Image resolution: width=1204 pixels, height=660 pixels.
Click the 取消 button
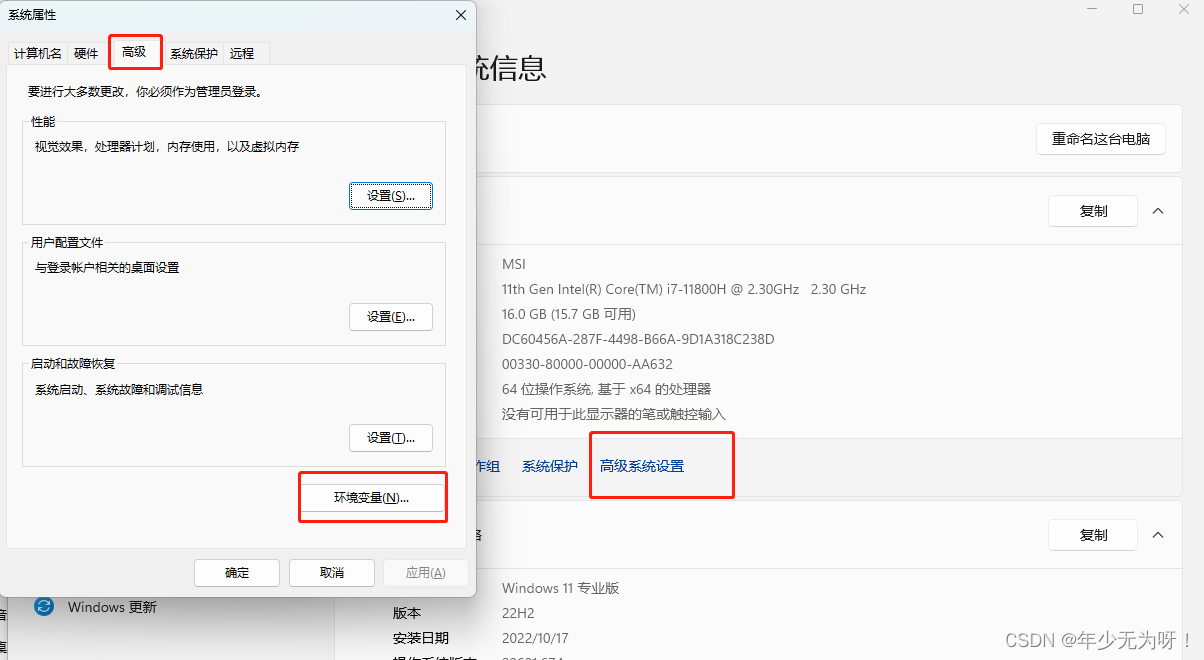(x=332, y=573)
